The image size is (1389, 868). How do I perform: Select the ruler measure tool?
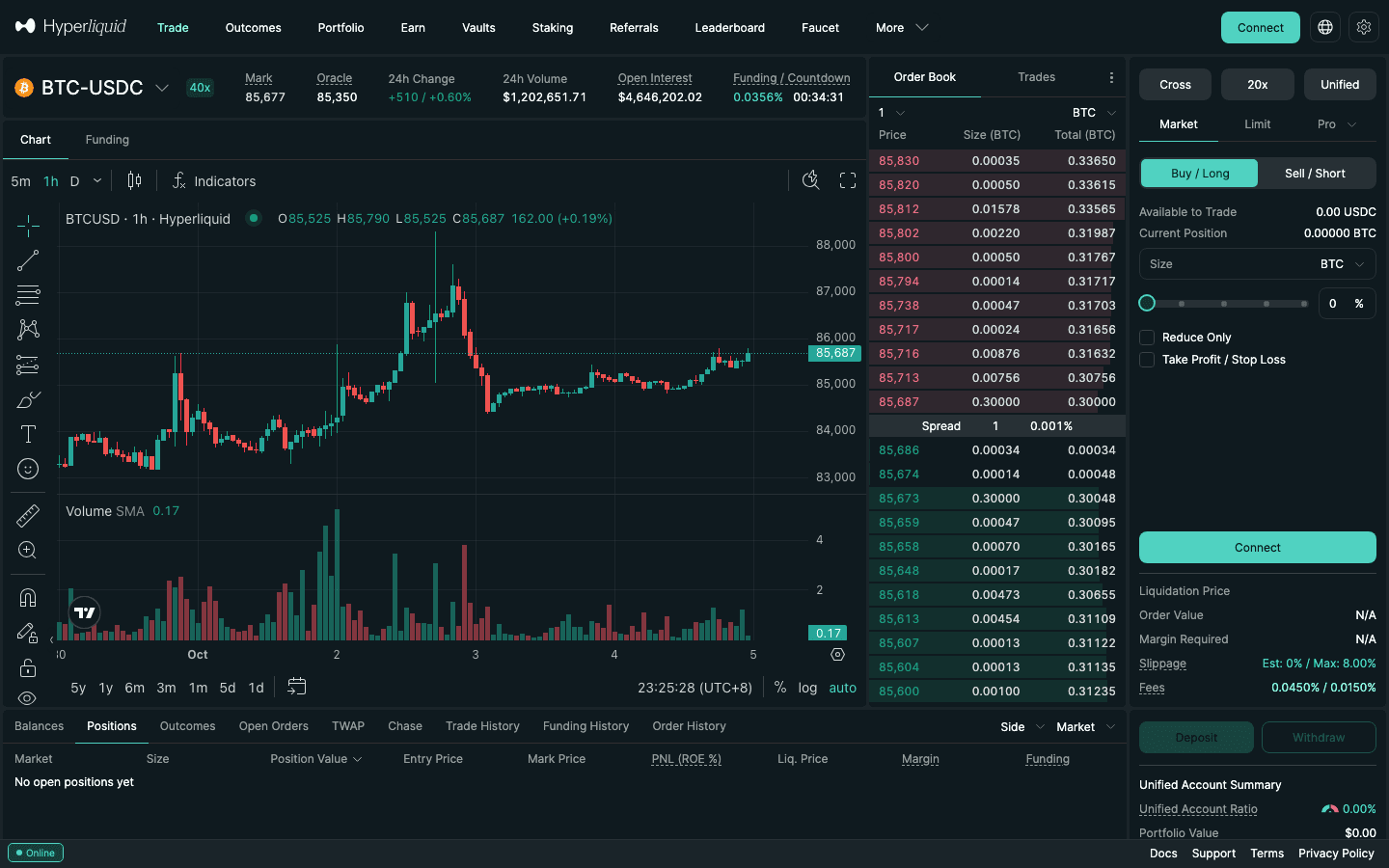coord(28,516)
